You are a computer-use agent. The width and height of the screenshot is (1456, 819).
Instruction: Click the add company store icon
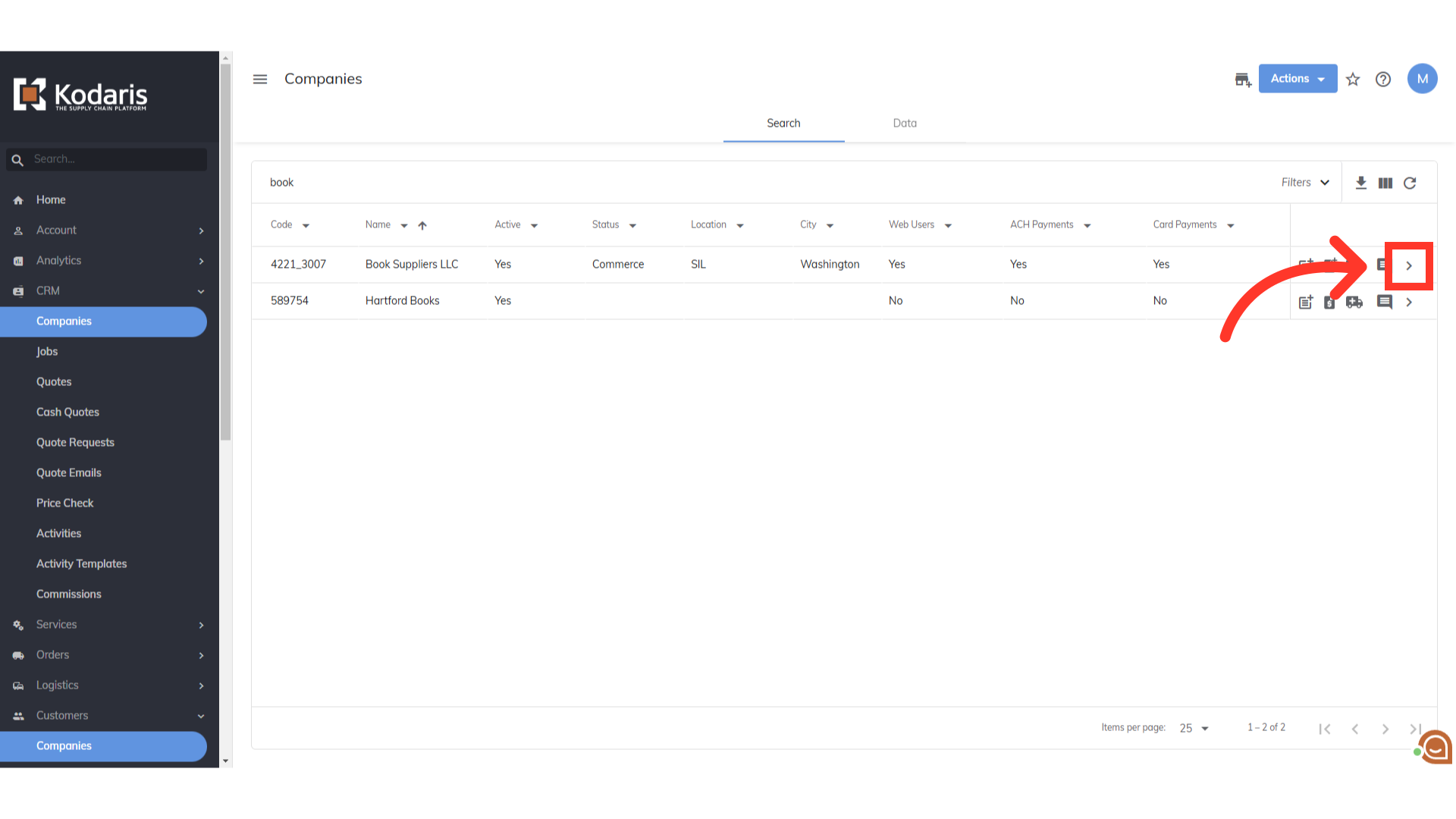pyautogui.click(x=1242, y=80)
